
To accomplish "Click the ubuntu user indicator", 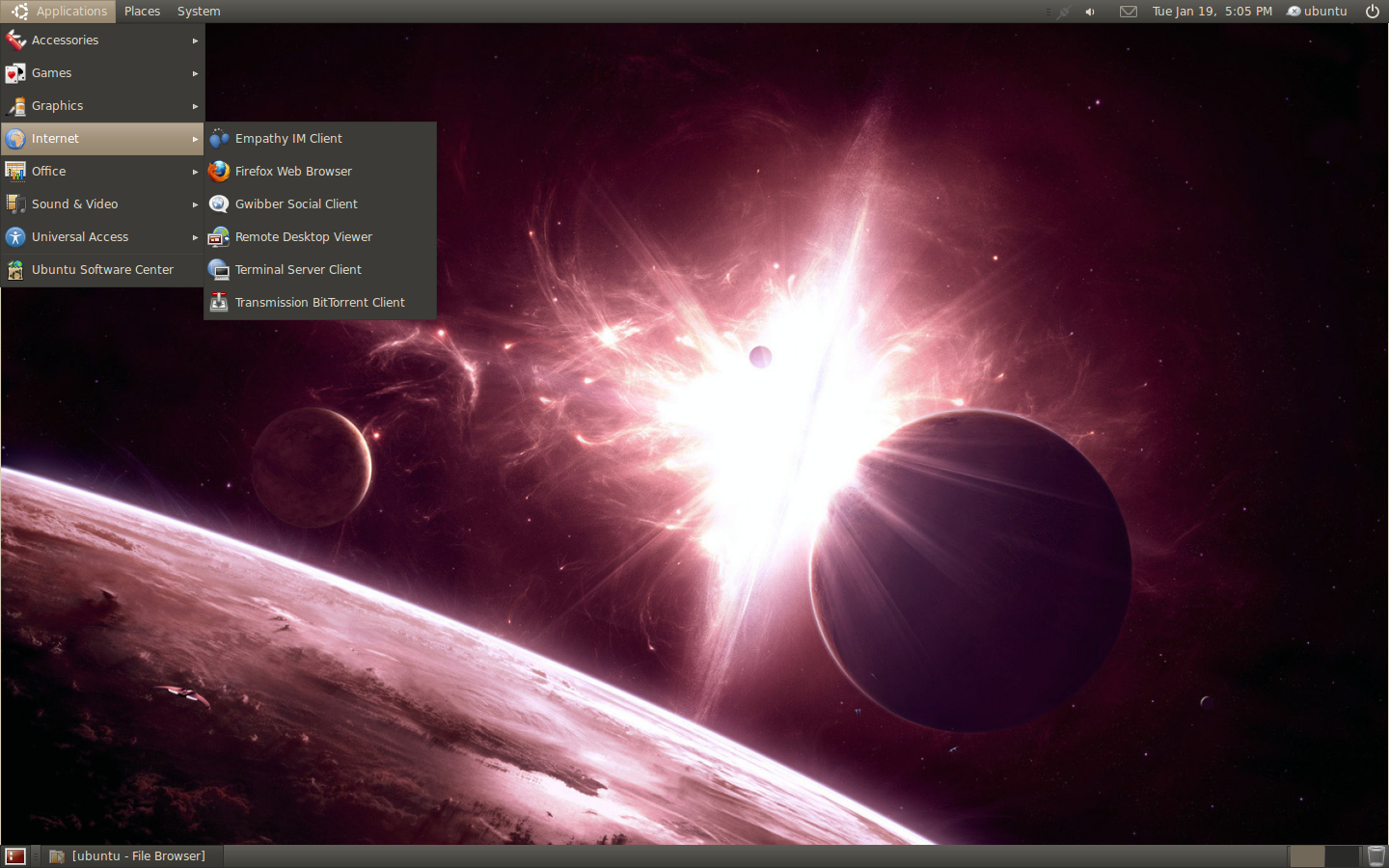I will pyautogui.click(x=1317, y=12).
